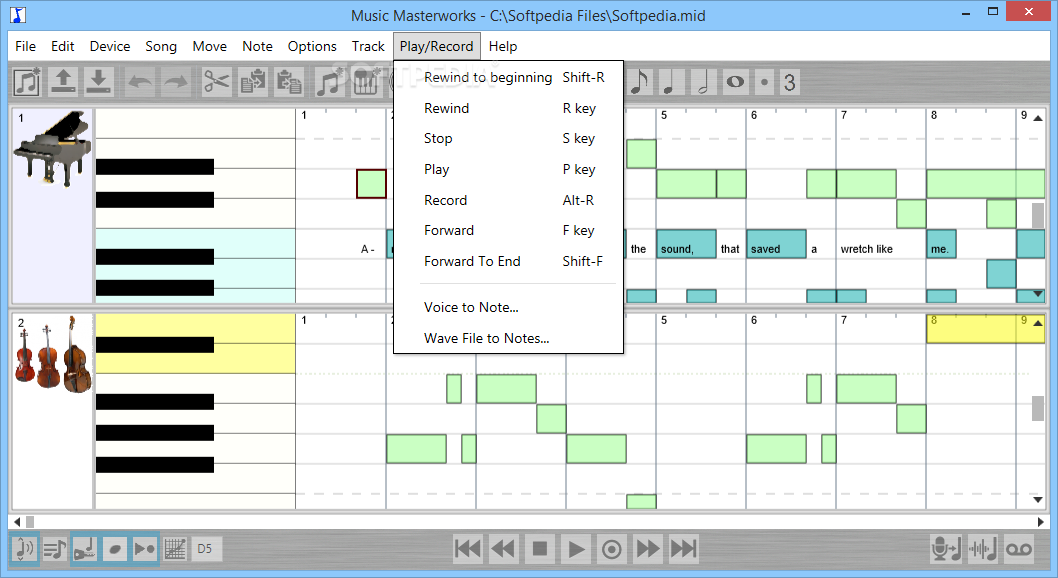Click the new song icon in toolbar

click(x=27, y=82)
